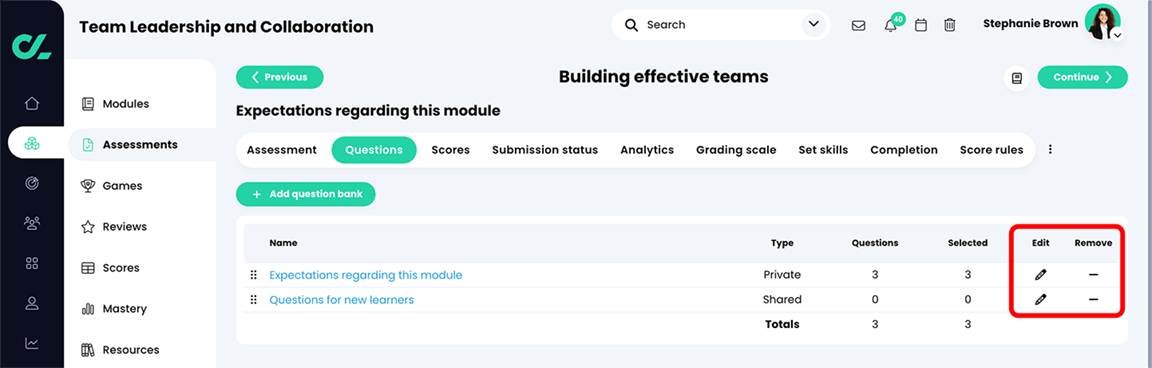Select the Questions tab

374,150
